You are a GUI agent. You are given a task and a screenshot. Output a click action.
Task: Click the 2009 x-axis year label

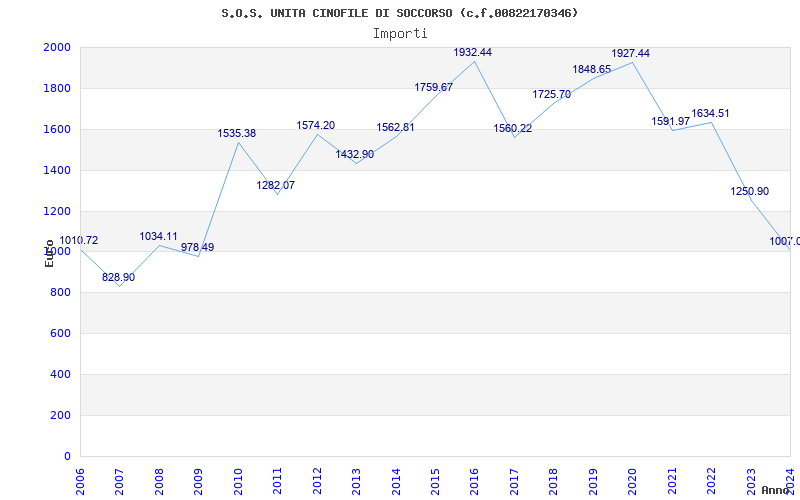tap(198, 482)
